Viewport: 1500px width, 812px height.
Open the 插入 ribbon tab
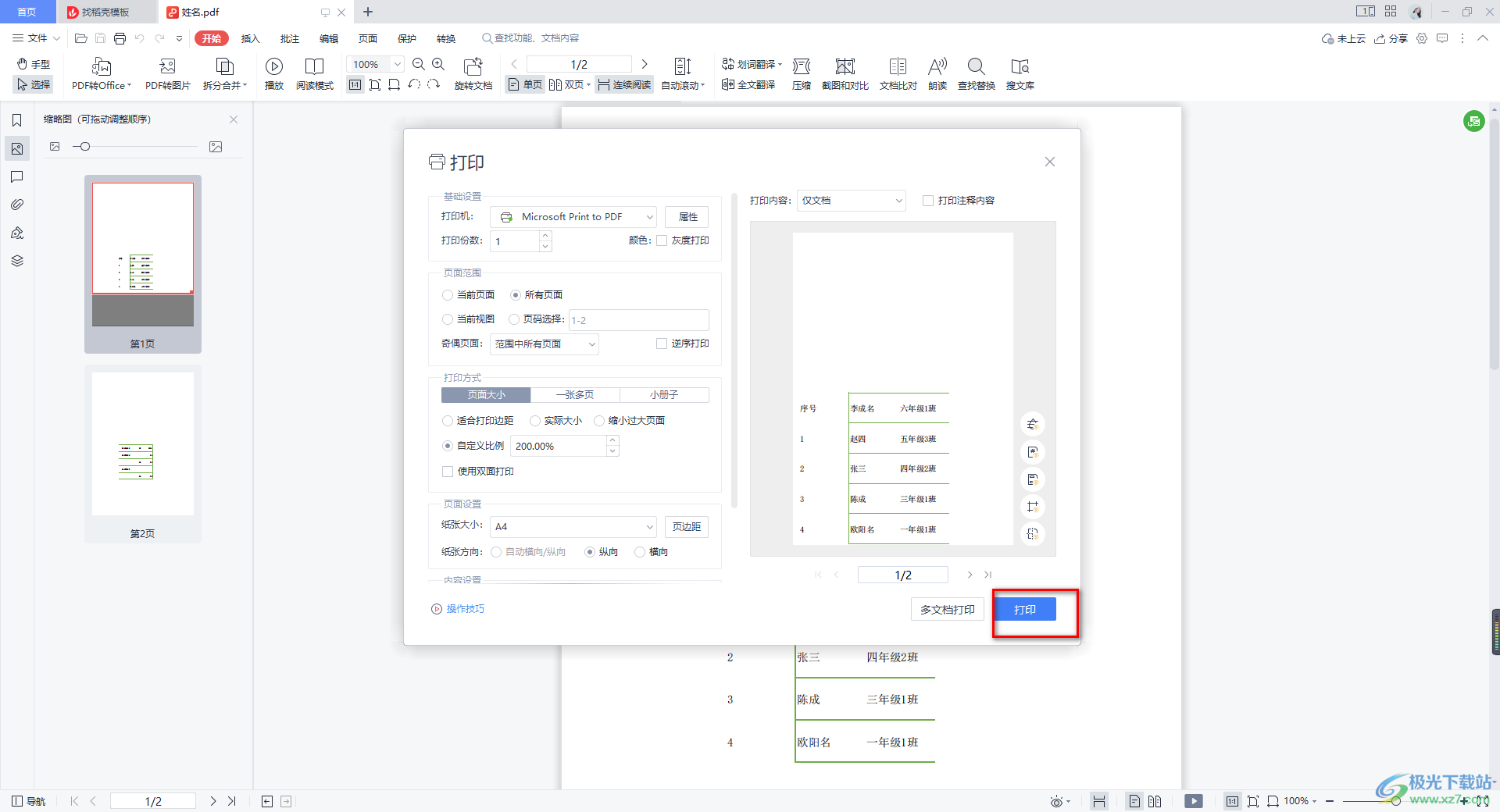250,38
